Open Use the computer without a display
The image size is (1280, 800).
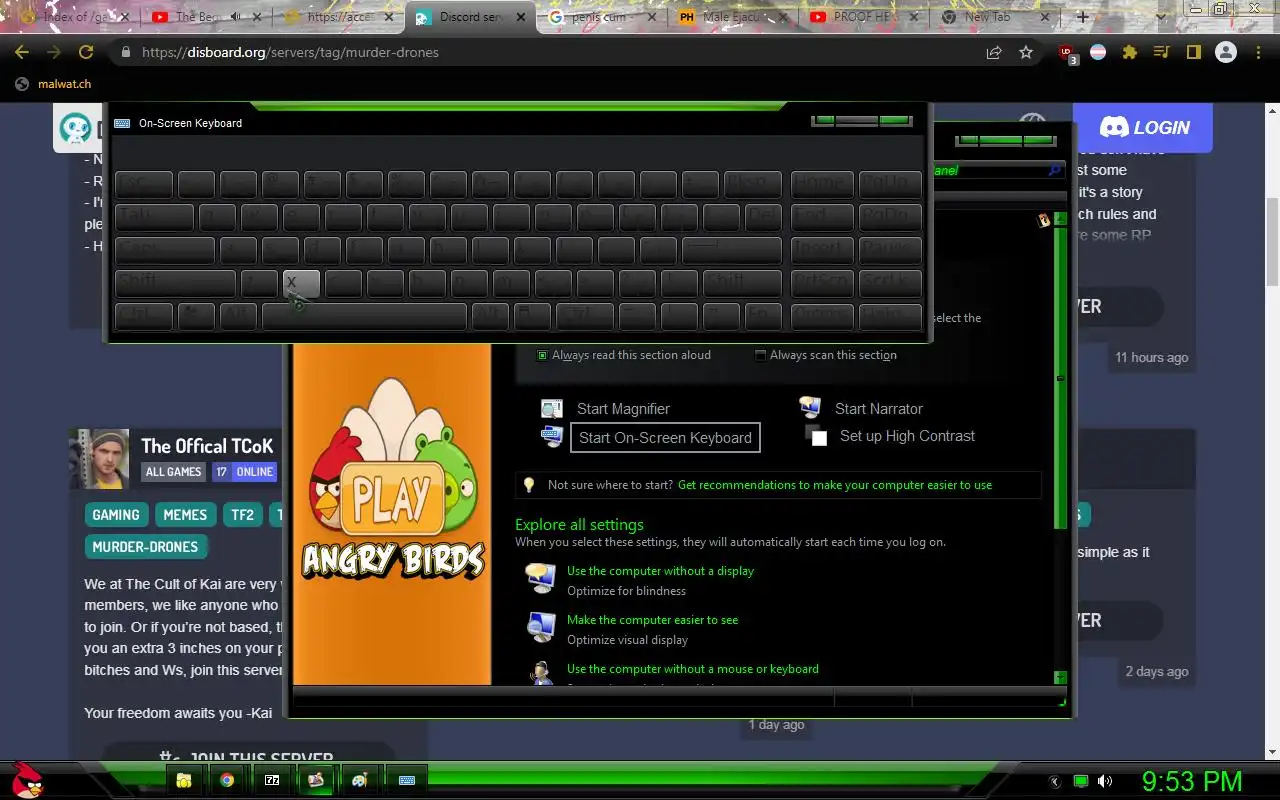coord(660,571)
